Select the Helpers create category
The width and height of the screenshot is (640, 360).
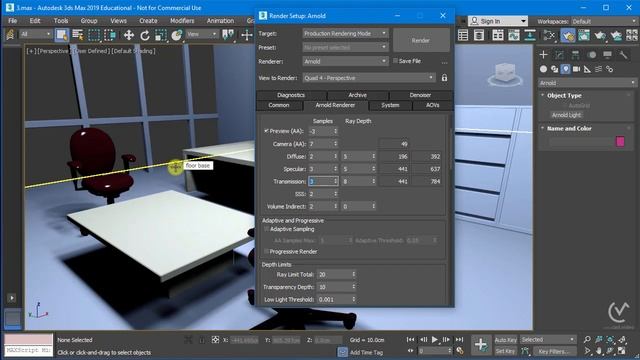(587, 69)
